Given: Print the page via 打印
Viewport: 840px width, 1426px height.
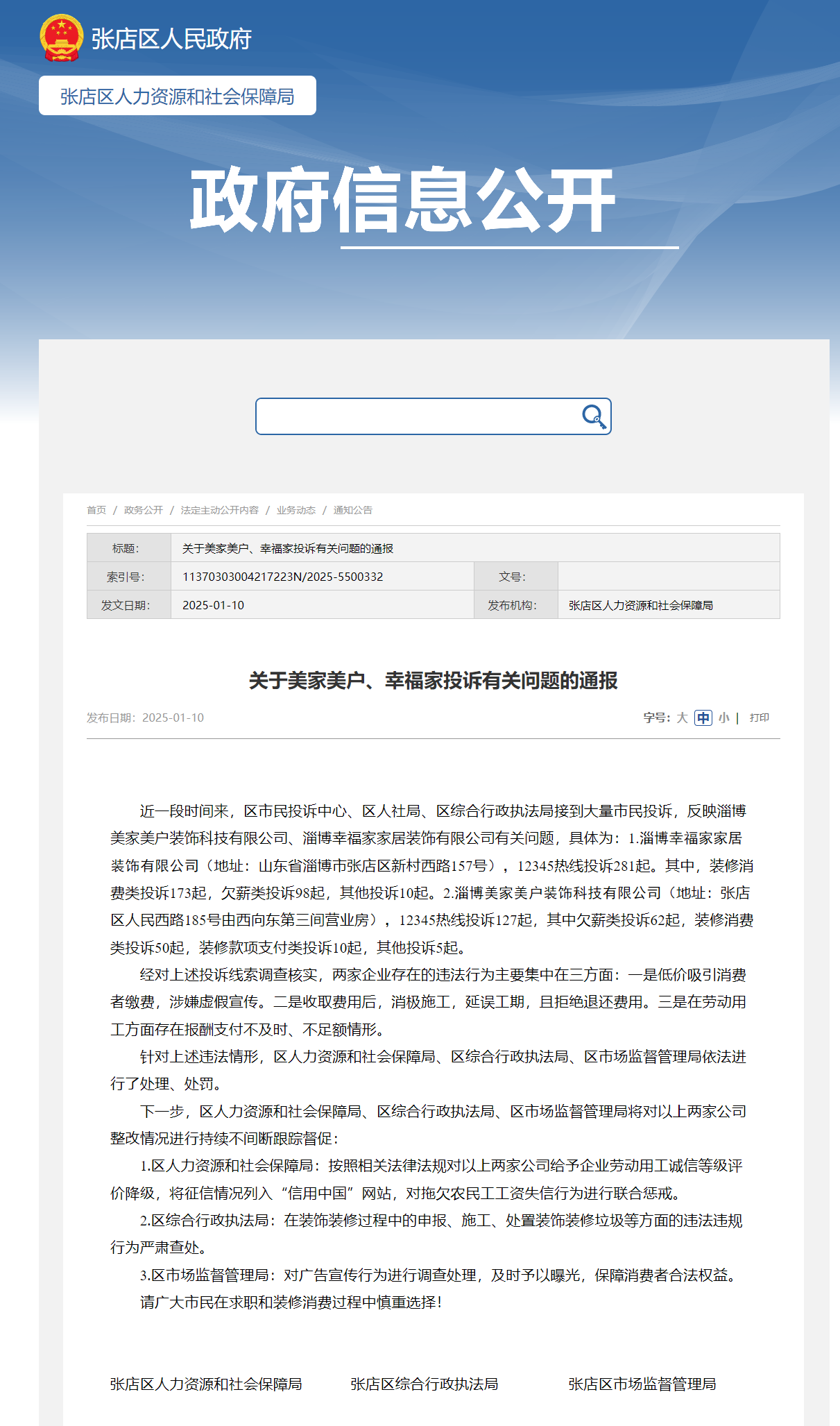Looking at the screenshot, I should pos(759,718).
